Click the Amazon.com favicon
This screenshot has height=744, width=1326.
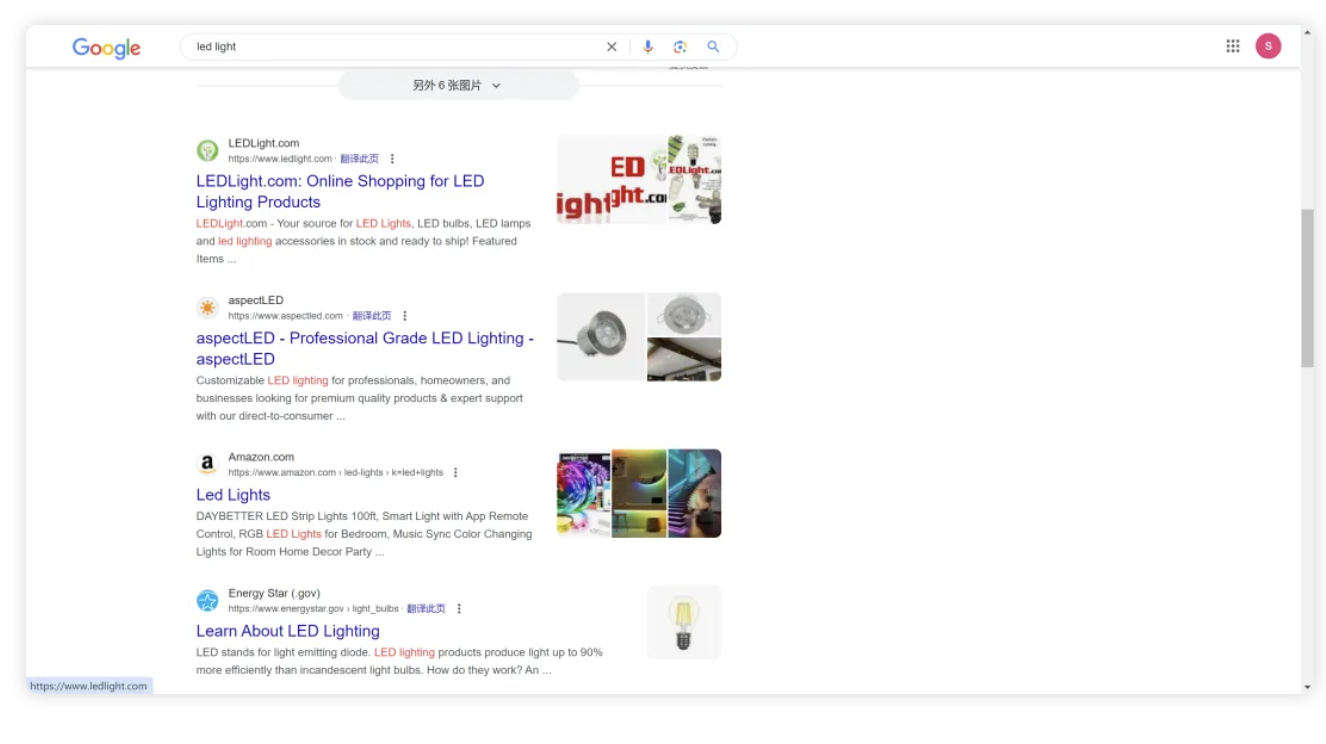point(207,464)
